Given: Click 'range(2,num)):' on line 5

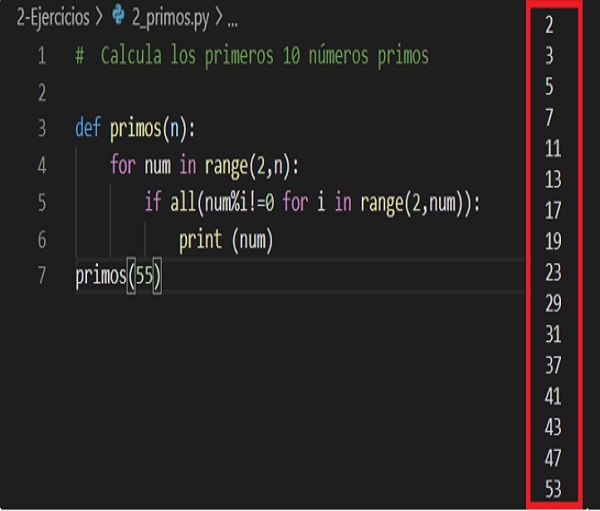Looking at the screenshot, I should click(x=420, y=202).
